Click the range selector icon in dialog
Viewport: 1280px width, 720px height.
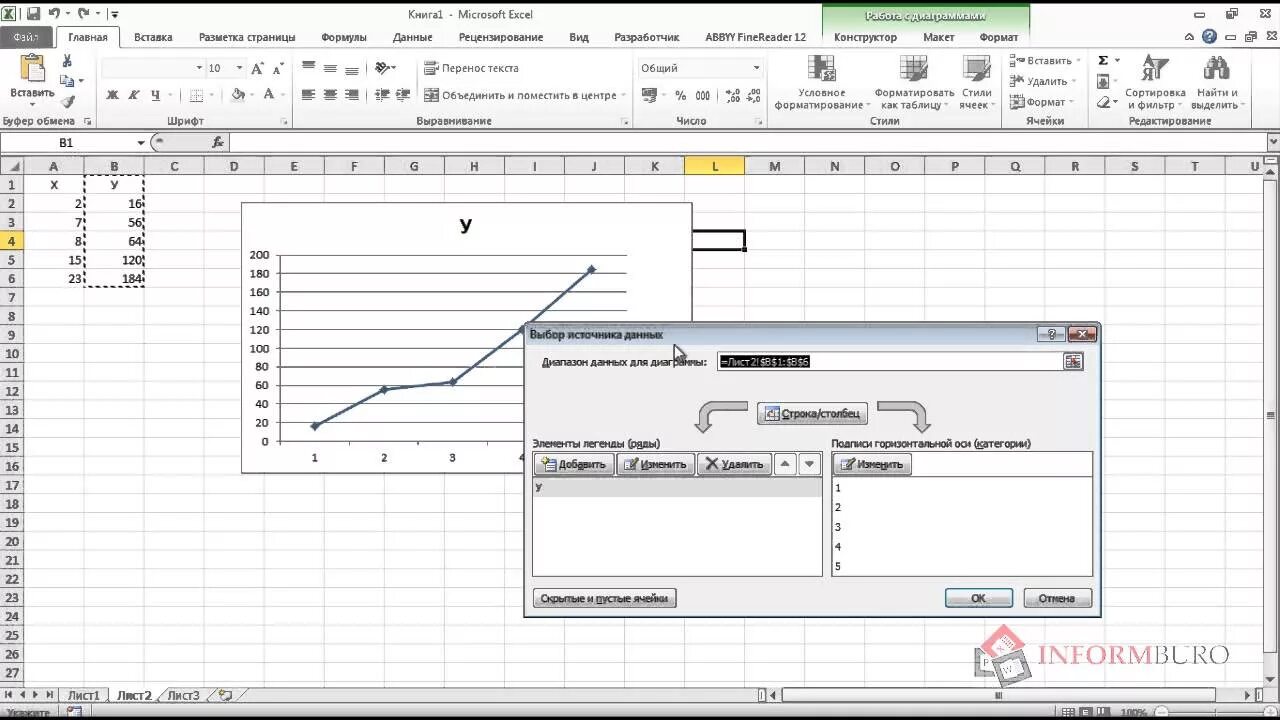pyautogui.click(x=1073, y=361)
